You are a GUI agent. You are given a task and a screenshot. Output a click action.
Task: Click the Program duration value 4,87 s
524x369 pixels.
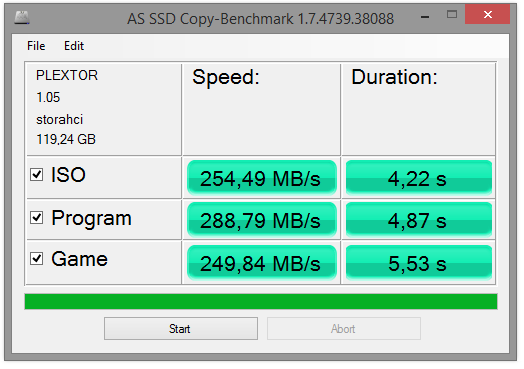[418, 220]
